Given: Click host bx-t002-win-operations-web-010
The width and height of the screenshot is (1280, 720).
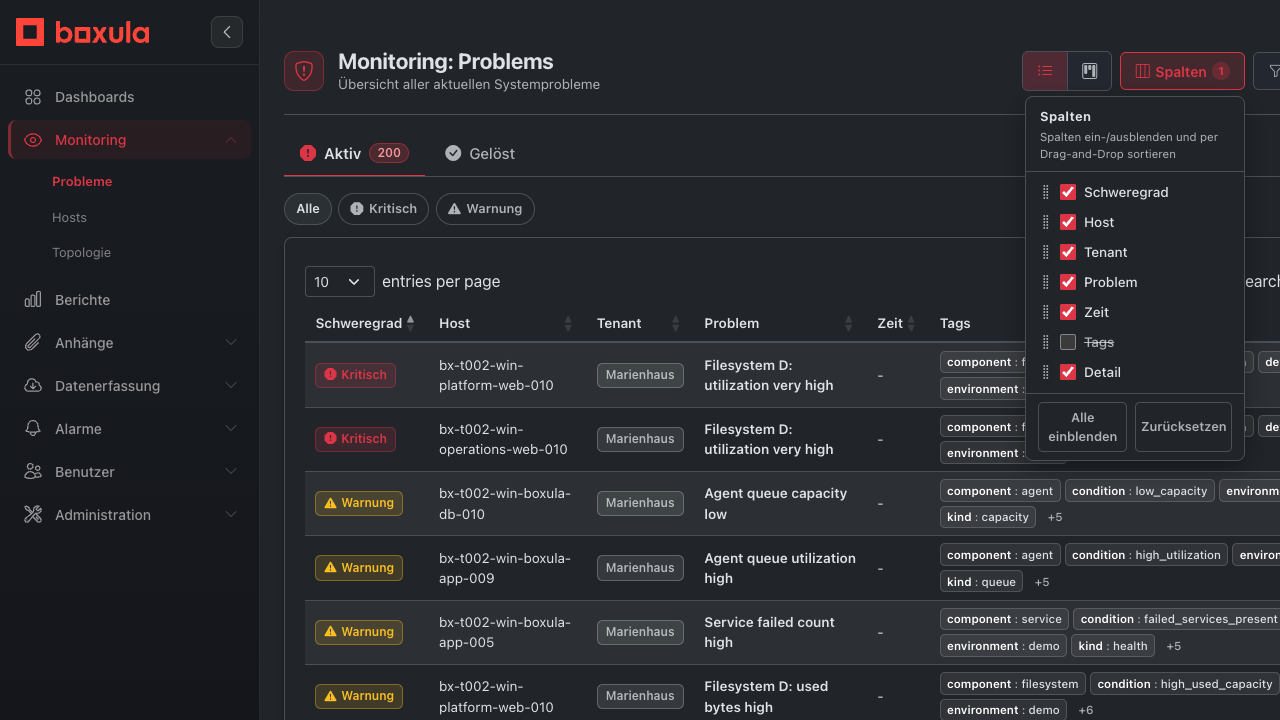Looking at the screenshot, I should pyautogui.click(x=503, y=439).
